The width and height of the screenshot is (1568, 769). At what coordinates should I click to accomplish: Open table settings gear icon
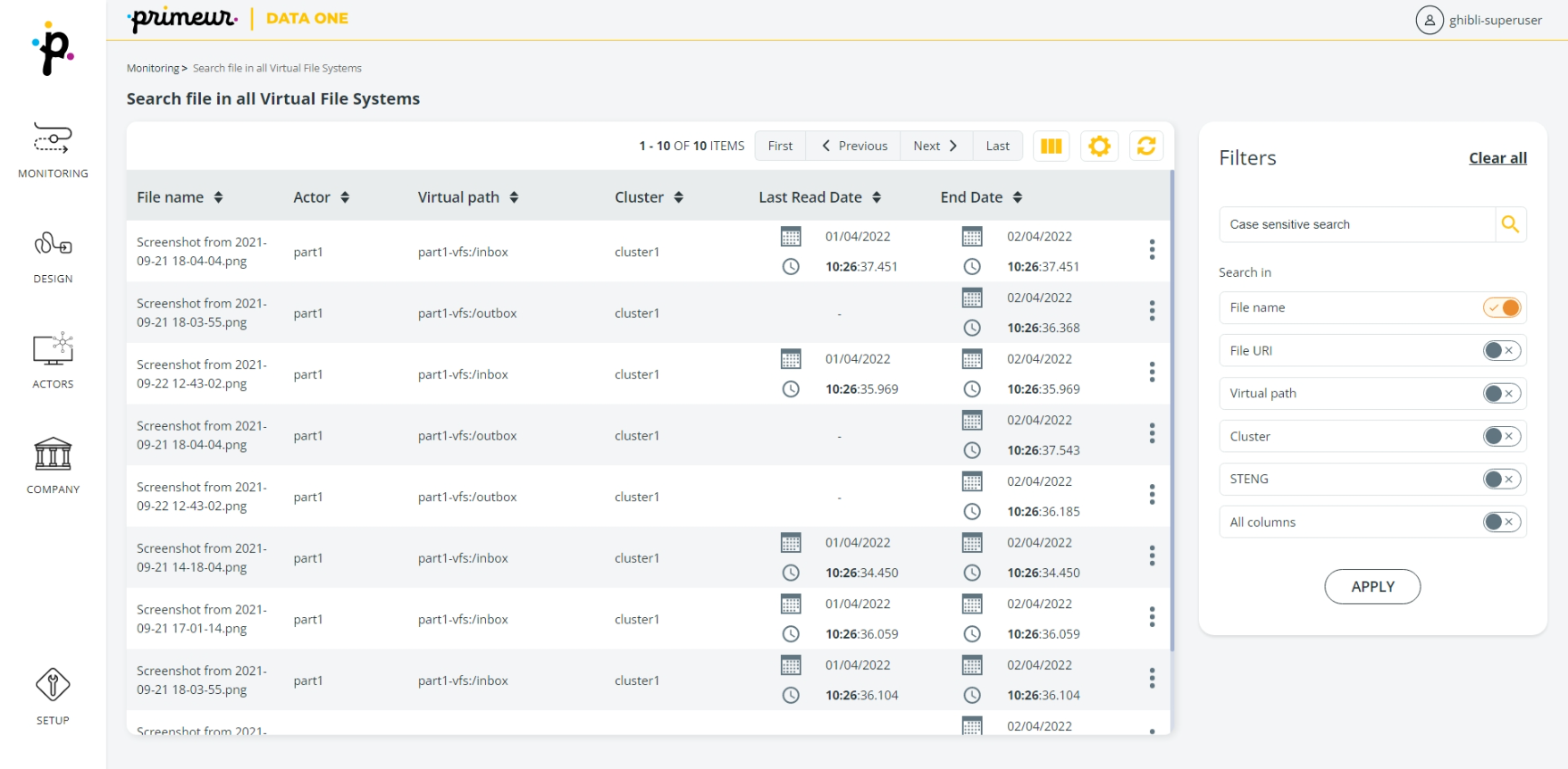click(1099, 146)
